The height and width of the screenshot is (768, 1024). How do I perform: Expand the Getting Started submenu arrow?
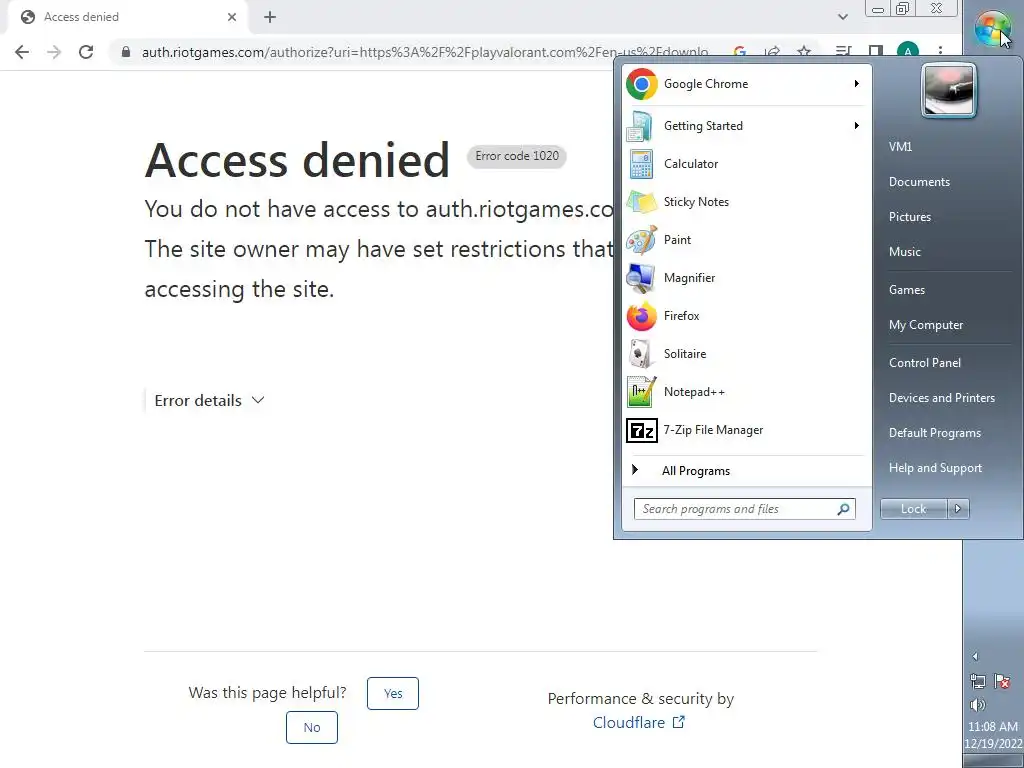pyautogui.click(x=856, y=125)
